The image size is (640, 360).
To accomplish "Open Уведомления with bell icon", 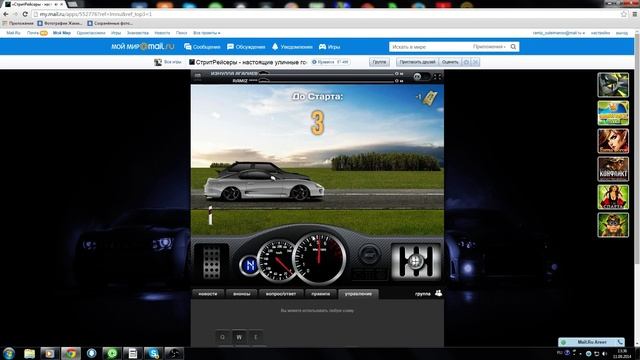I will pyautogui.click(x=292, y=47).
